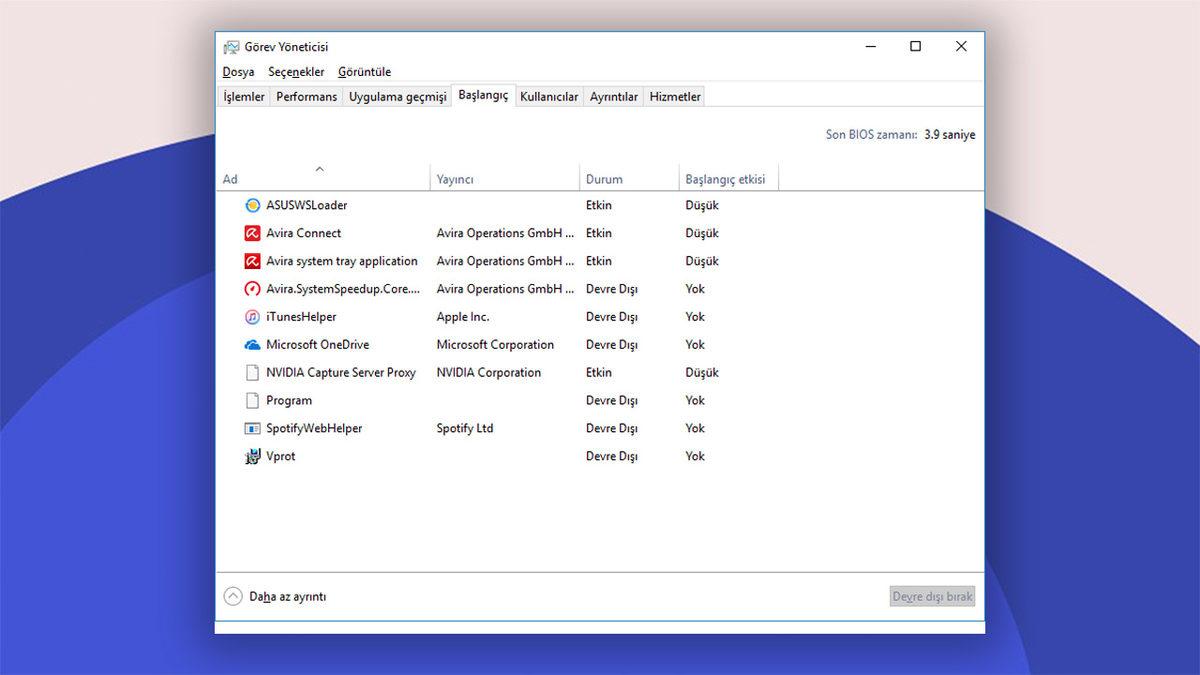Click the Task Manager title bar icon

point(232,47)
